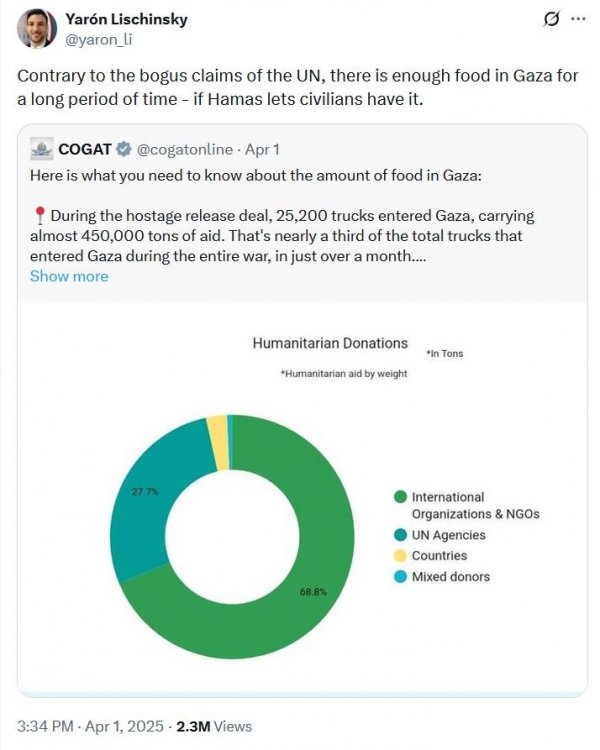Image resolution: width=600 pixels, height=750 pixels.
Task: Open the Apr 1 date of quoted tweet
Action: pos(262,149)
